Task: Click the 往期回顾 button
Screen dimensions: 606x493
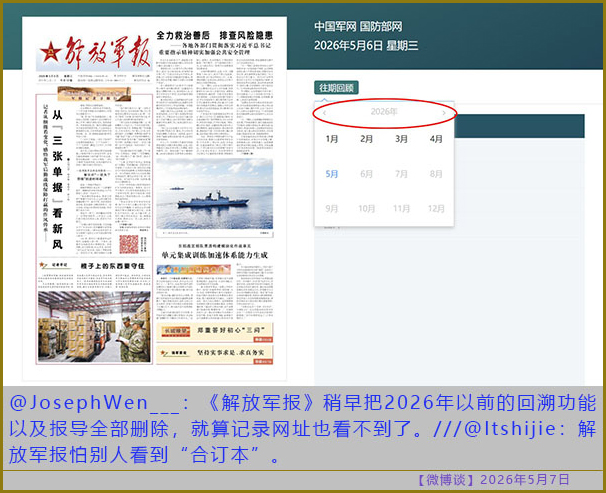Action: click(336, 88)
